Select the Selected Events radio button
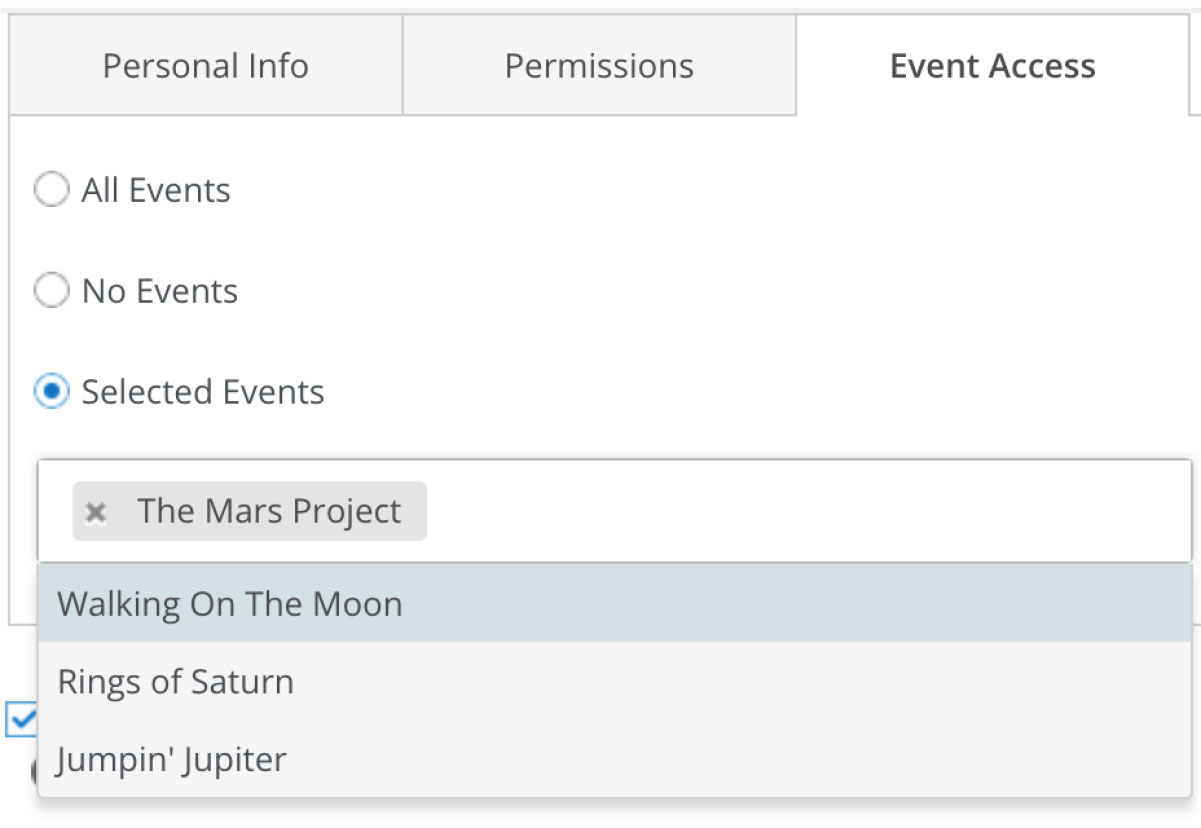Screen dimensions: 1201x828 (51, 392)
